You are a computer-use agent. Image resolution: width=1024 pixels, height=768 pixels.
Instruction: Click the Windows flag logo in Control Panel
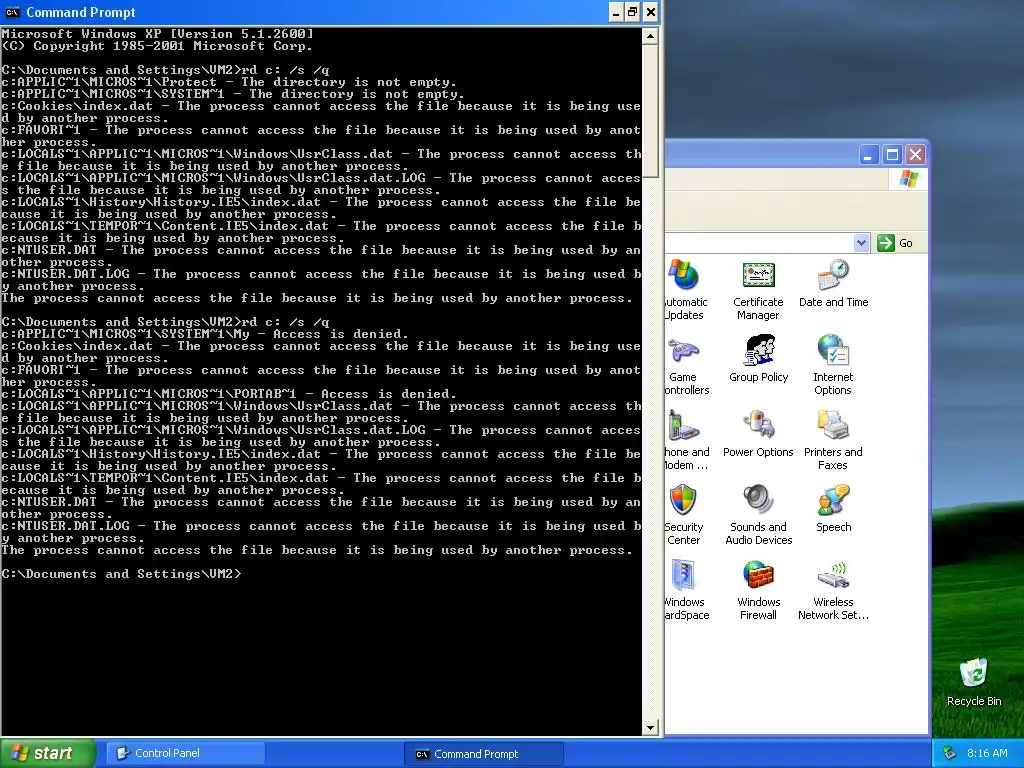pos(908,179)
